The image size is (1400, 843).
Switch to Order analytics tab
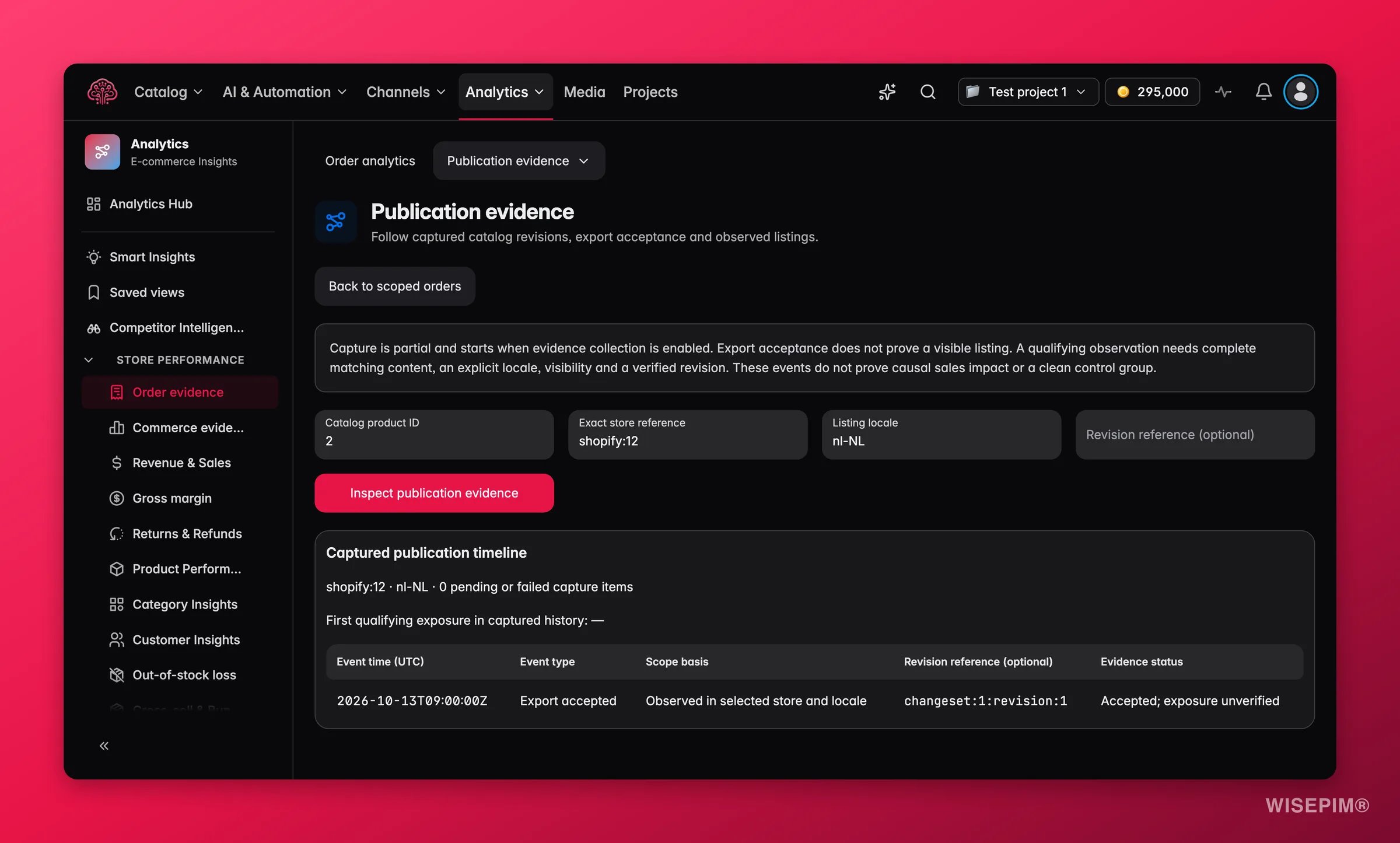tap(370, 160)
